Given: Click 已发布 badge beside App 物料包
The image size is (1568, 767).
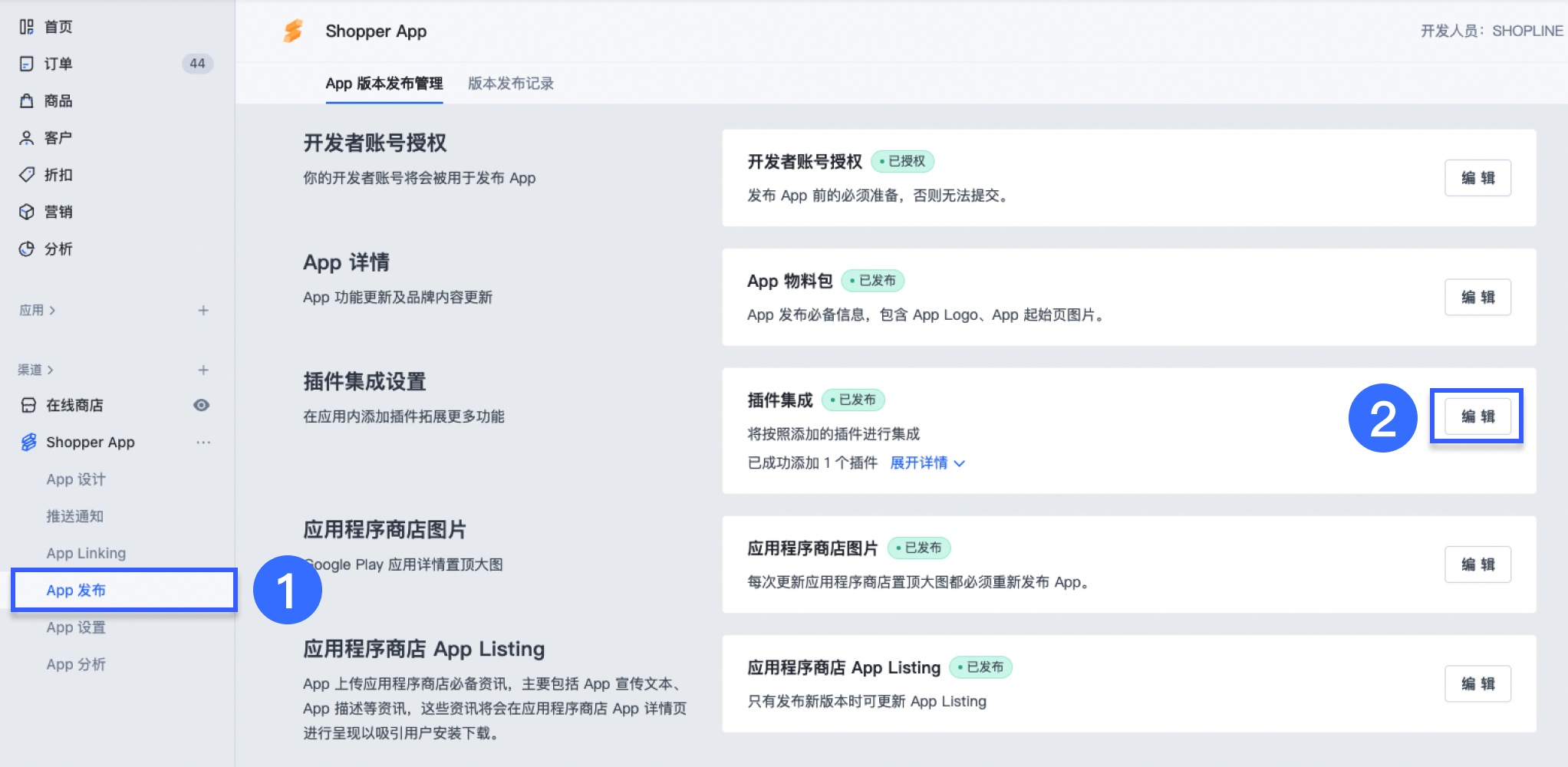Looking at the screenshot, I should [x=873, y=281].
